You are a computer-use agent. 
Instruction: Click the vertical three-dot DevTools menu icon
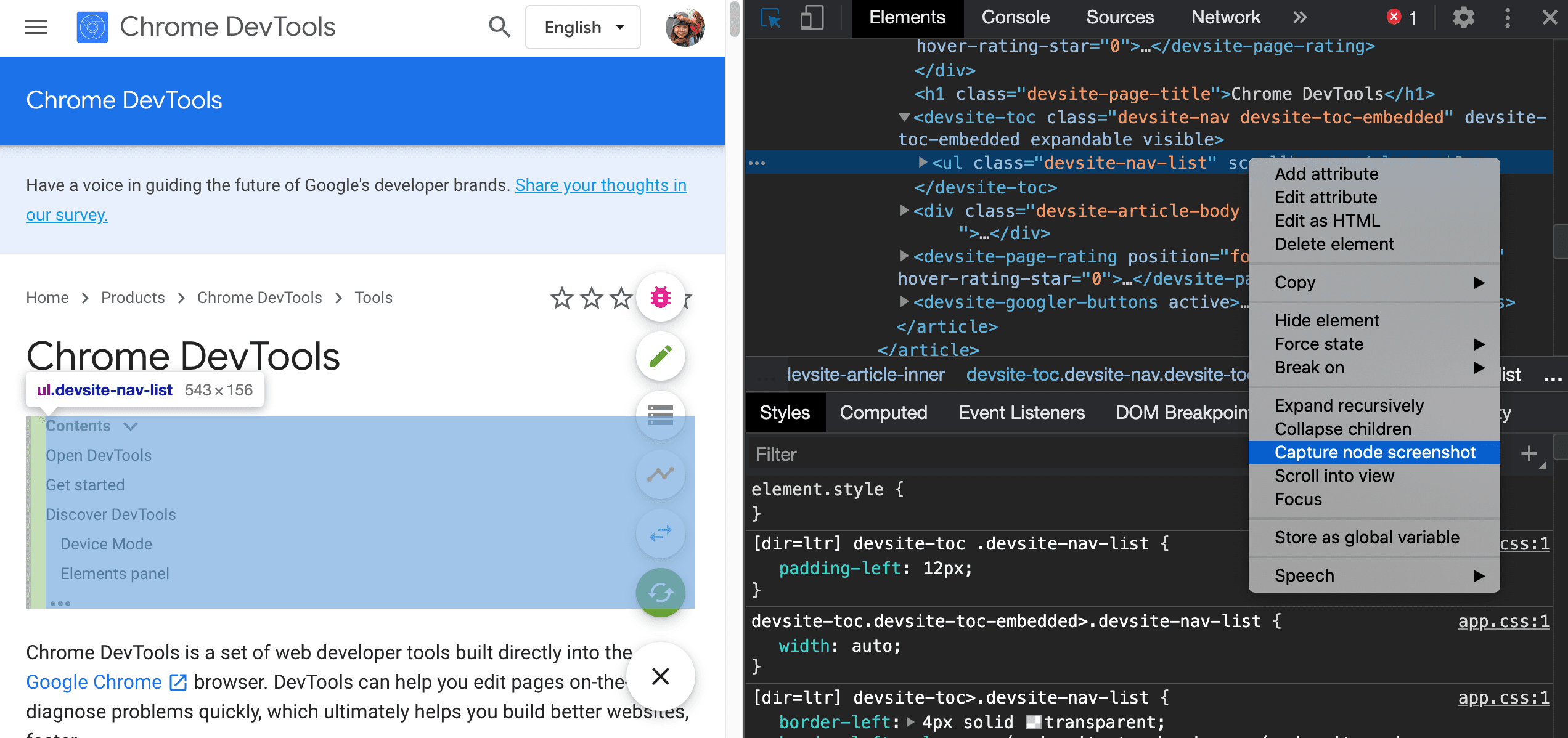click(x=1508, y=18)
